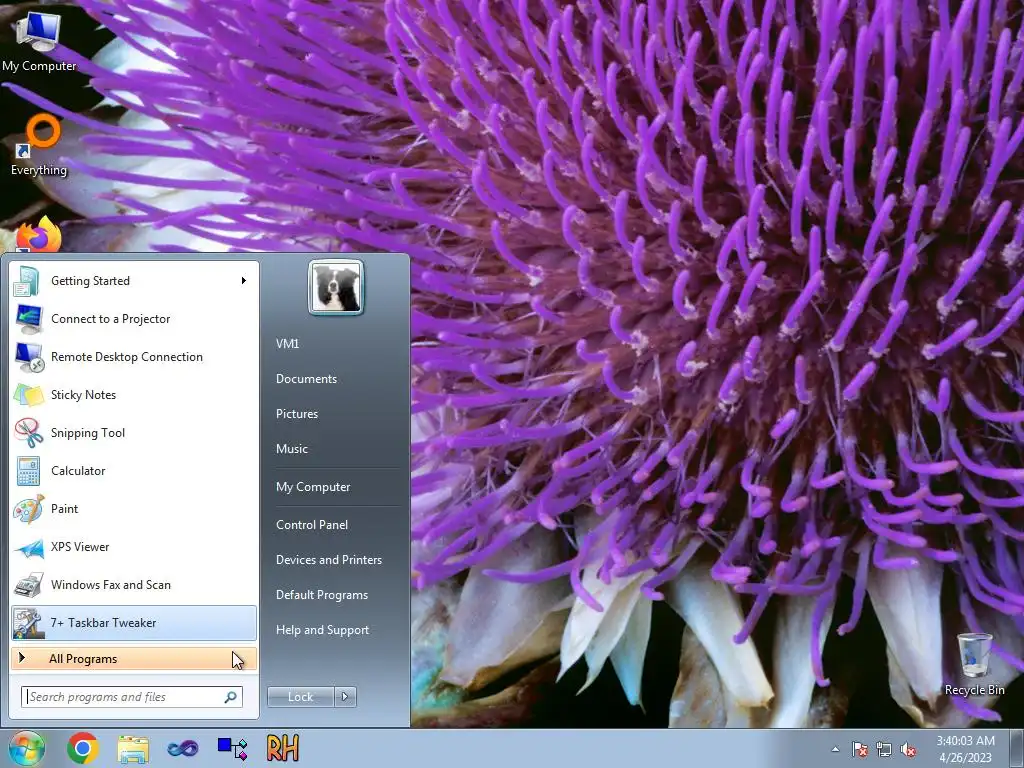
Task: Open VM1 user folder
Action: (x=287, y=344)
